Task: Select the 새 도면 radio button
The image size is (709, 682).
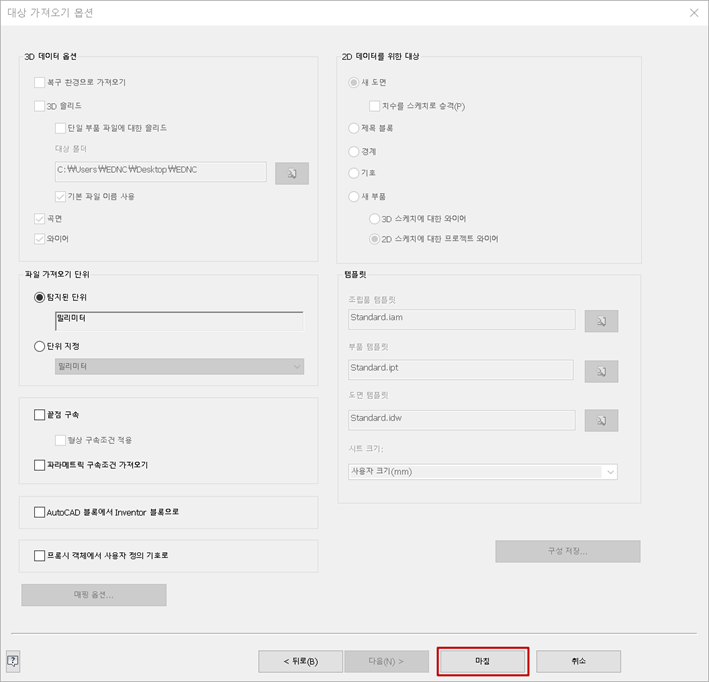Action: point(354,82)
